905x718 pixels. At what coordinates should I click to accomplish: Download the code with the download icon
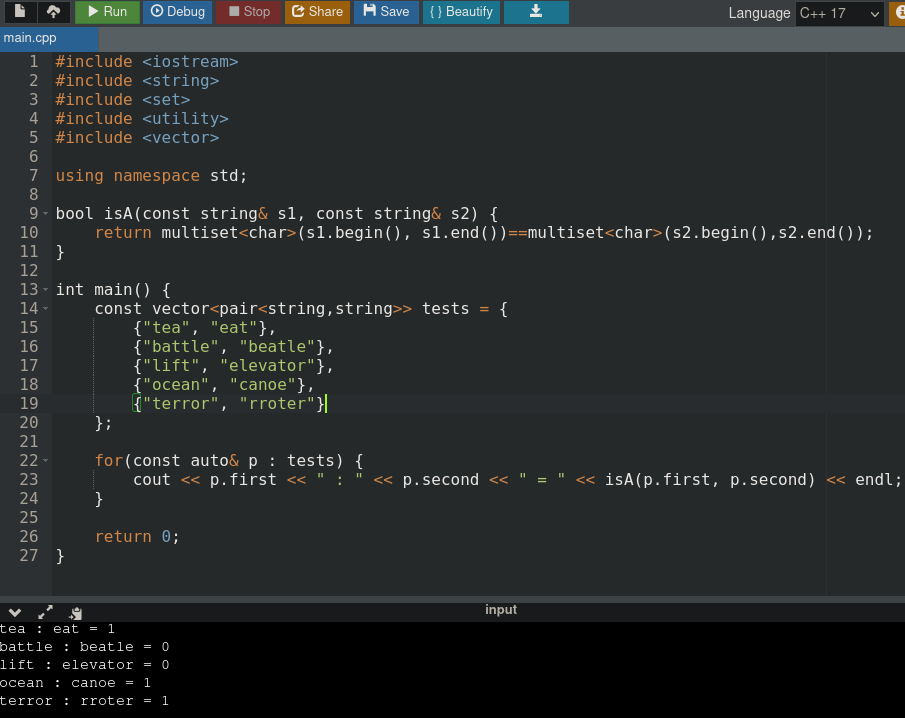click(536, 12)
